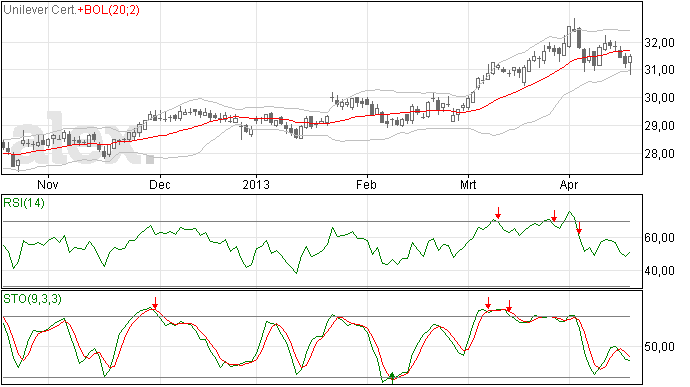Click the '28,00' price axis value
Viewport: 690px width, 387px height.
(659, 154)
